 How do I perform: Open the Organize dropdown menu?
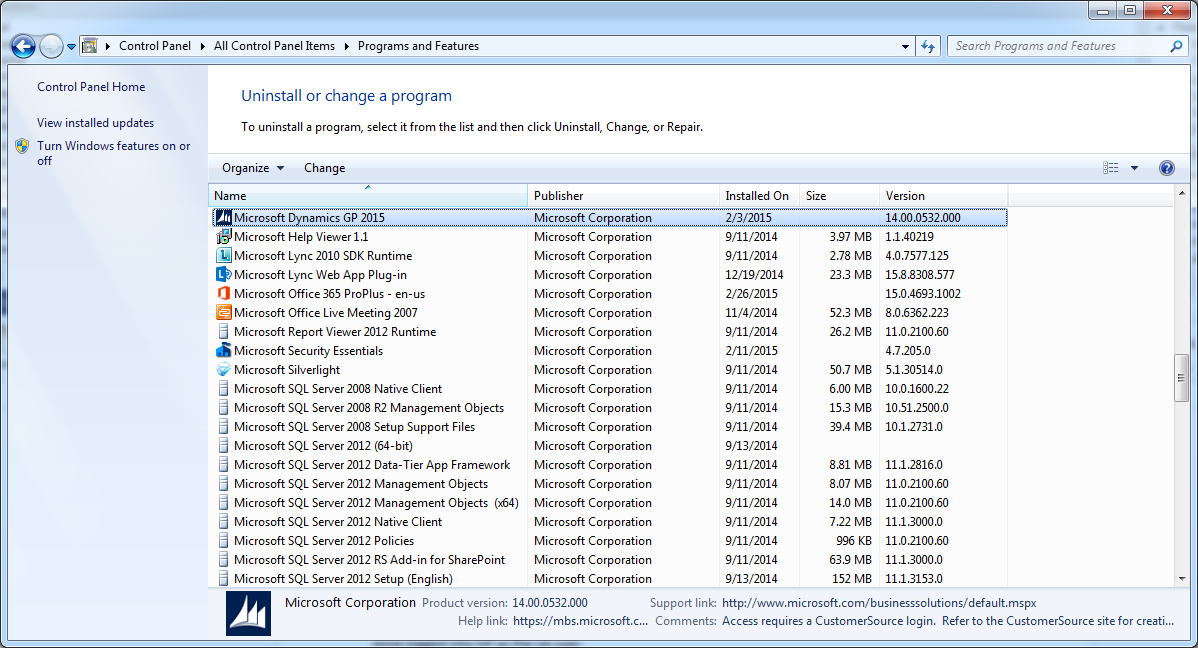click(253, 168)
